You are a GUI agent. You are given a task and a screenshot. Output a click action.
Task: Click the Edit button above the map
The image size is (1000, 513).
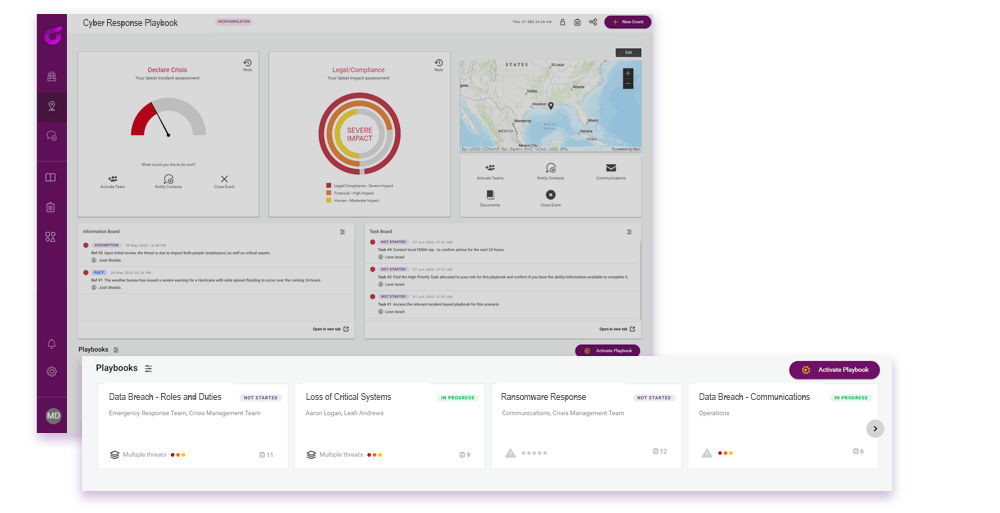(x=628, y=52)
